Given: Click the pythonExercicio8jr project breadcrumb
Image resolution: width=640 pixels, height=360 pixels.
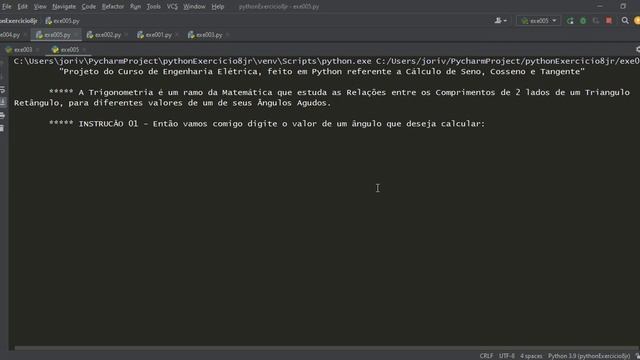Looking at the screenshot, I should pos(18,21).
